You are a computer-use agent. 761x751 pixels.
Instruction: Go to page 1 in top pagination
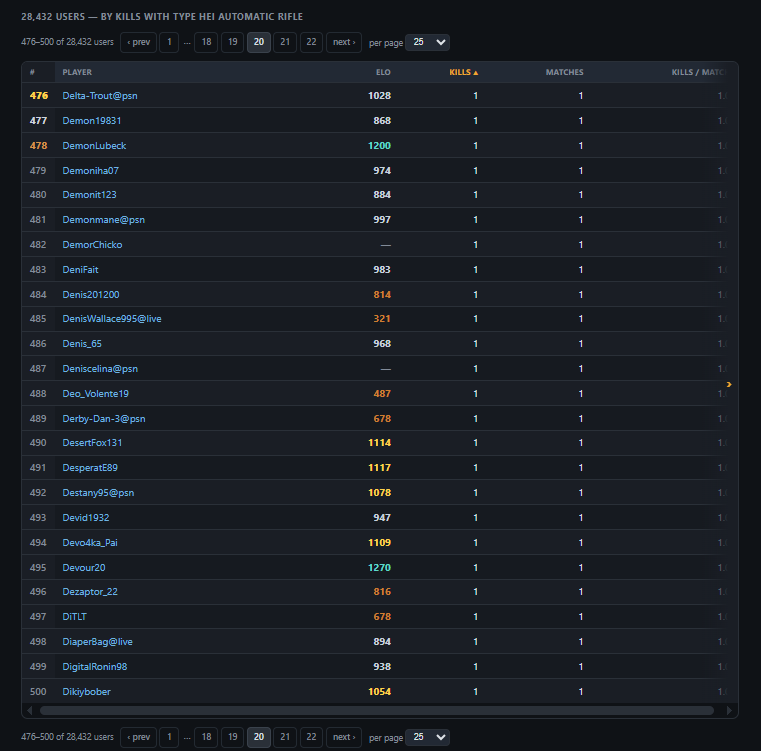coord(169,42)
